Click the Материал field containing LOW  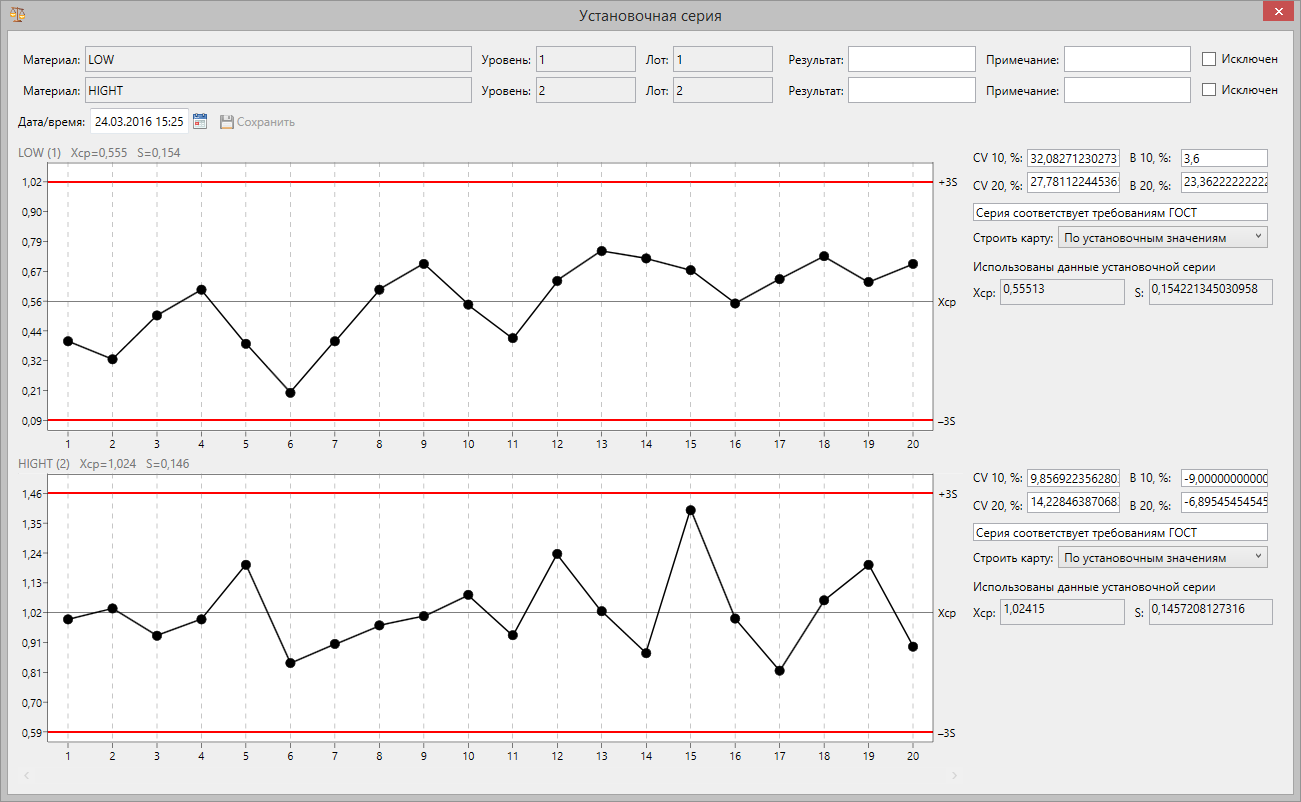[278, 59]
